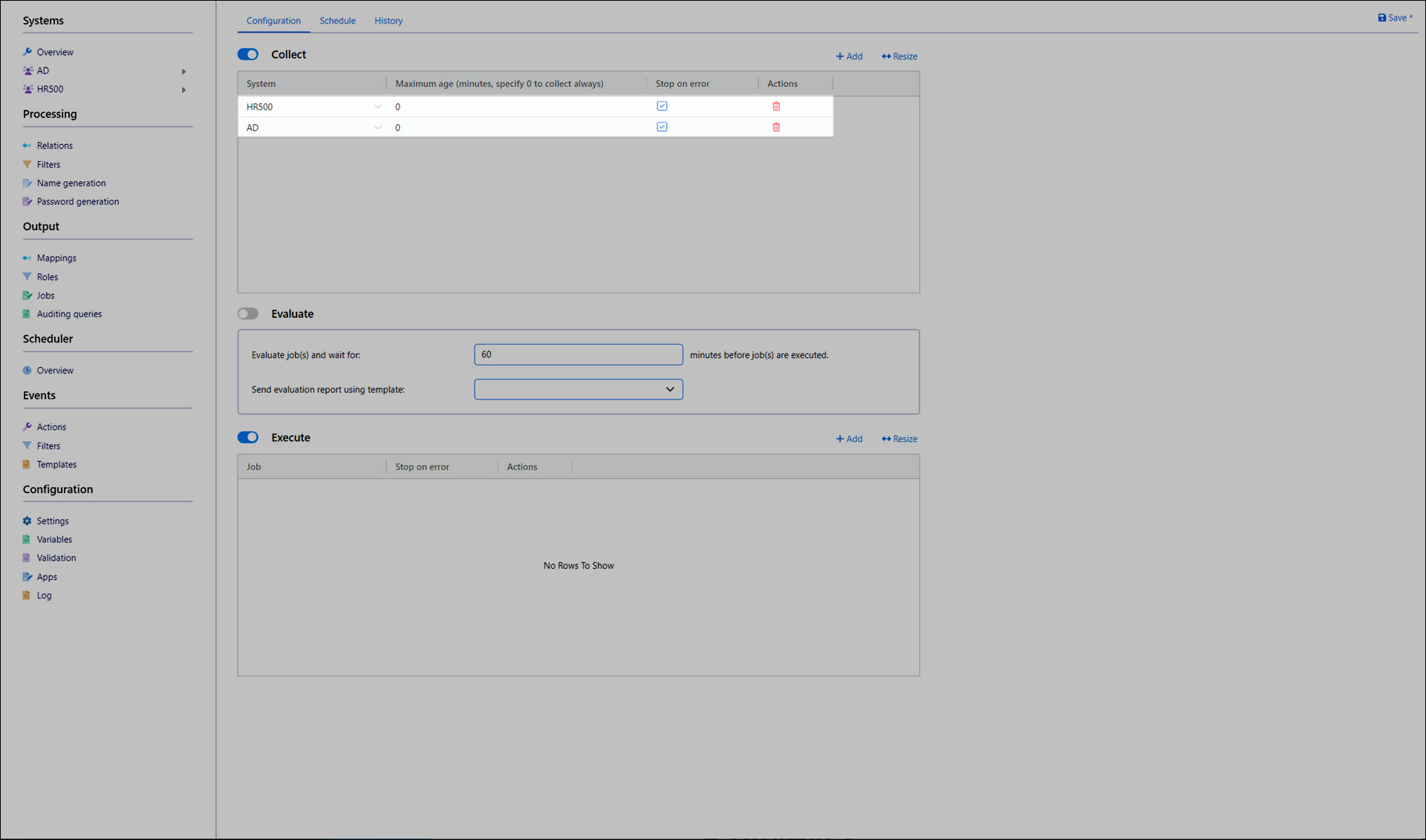Image resolution: width=1426 pixels, height=840 pixels.
Task: Delete the HR500 collect row
Action: point(776,106)
